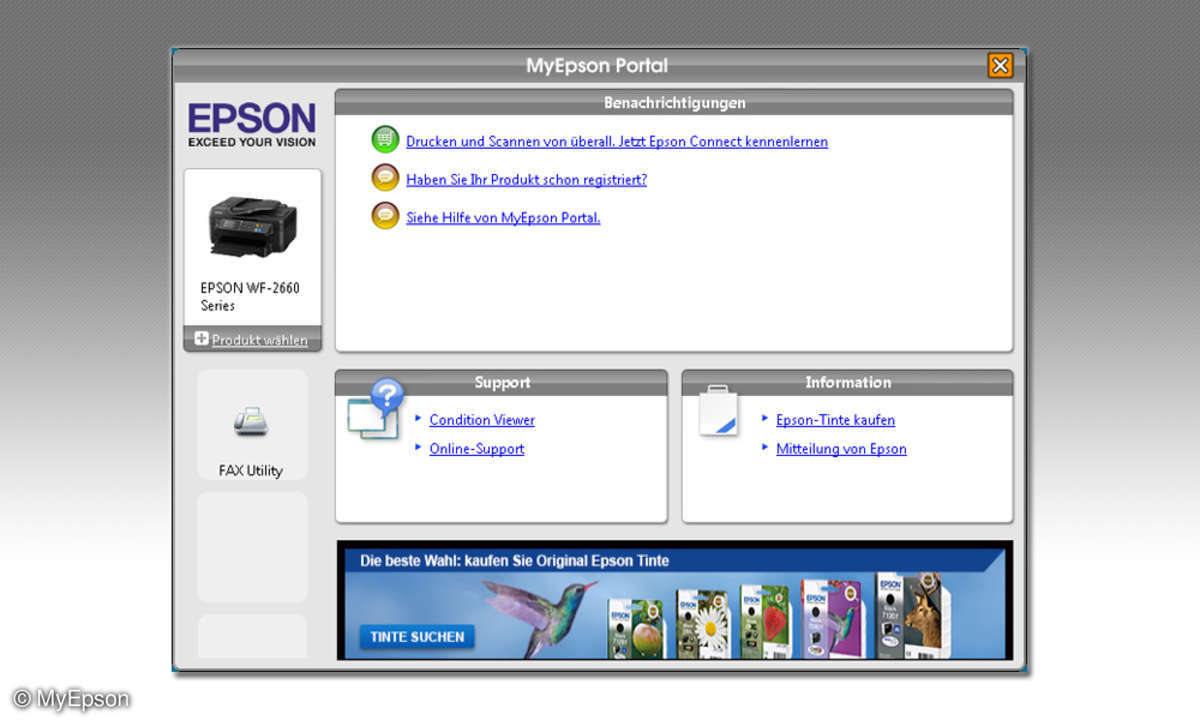This screenshot has height=720, width=1200.
Task: Open the Mitteilung von Epson link
Action: (841, 449)
